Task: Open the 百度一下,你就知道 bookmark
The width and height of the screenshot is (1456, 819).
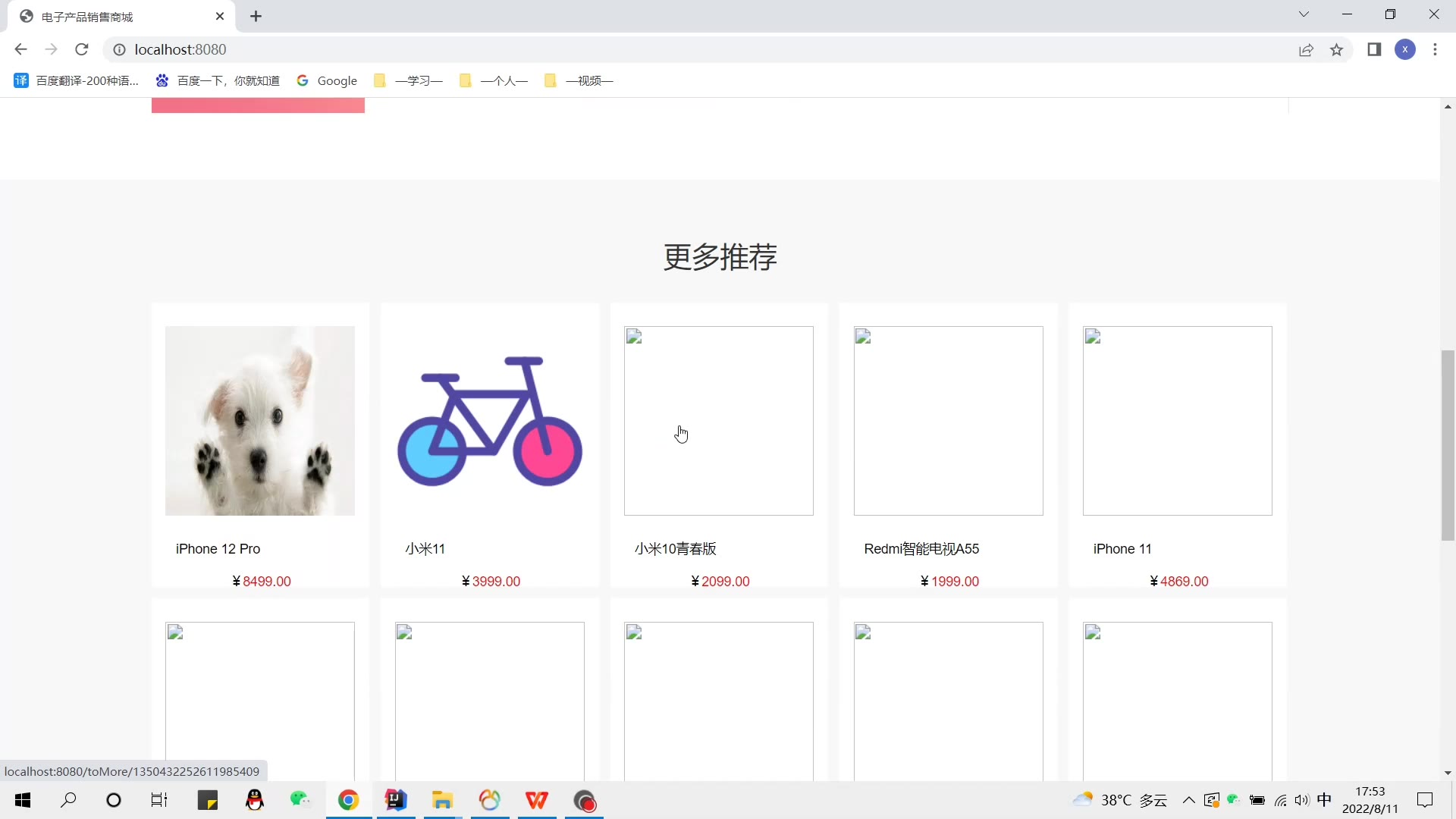Action: click(x=218, y=80)
